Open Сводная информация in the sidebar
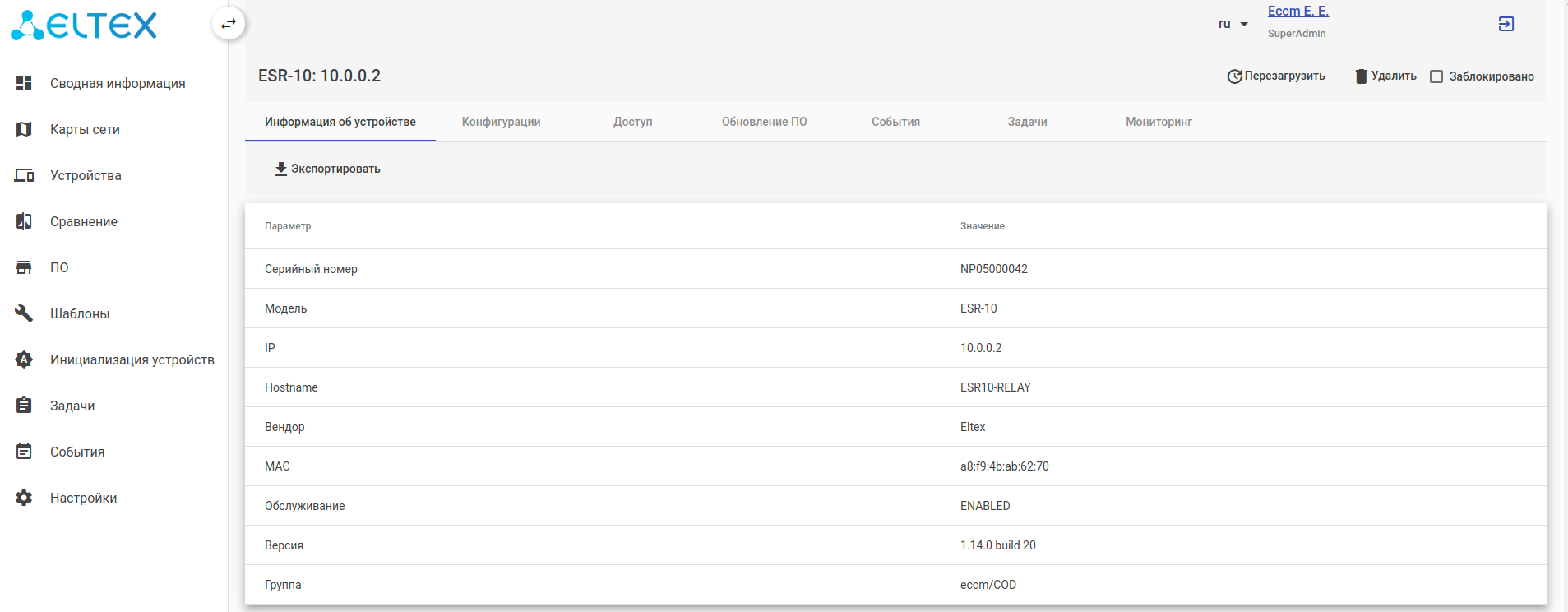Screen dimensions: 1568x612 pyautogui.click(x=118, y=83)
